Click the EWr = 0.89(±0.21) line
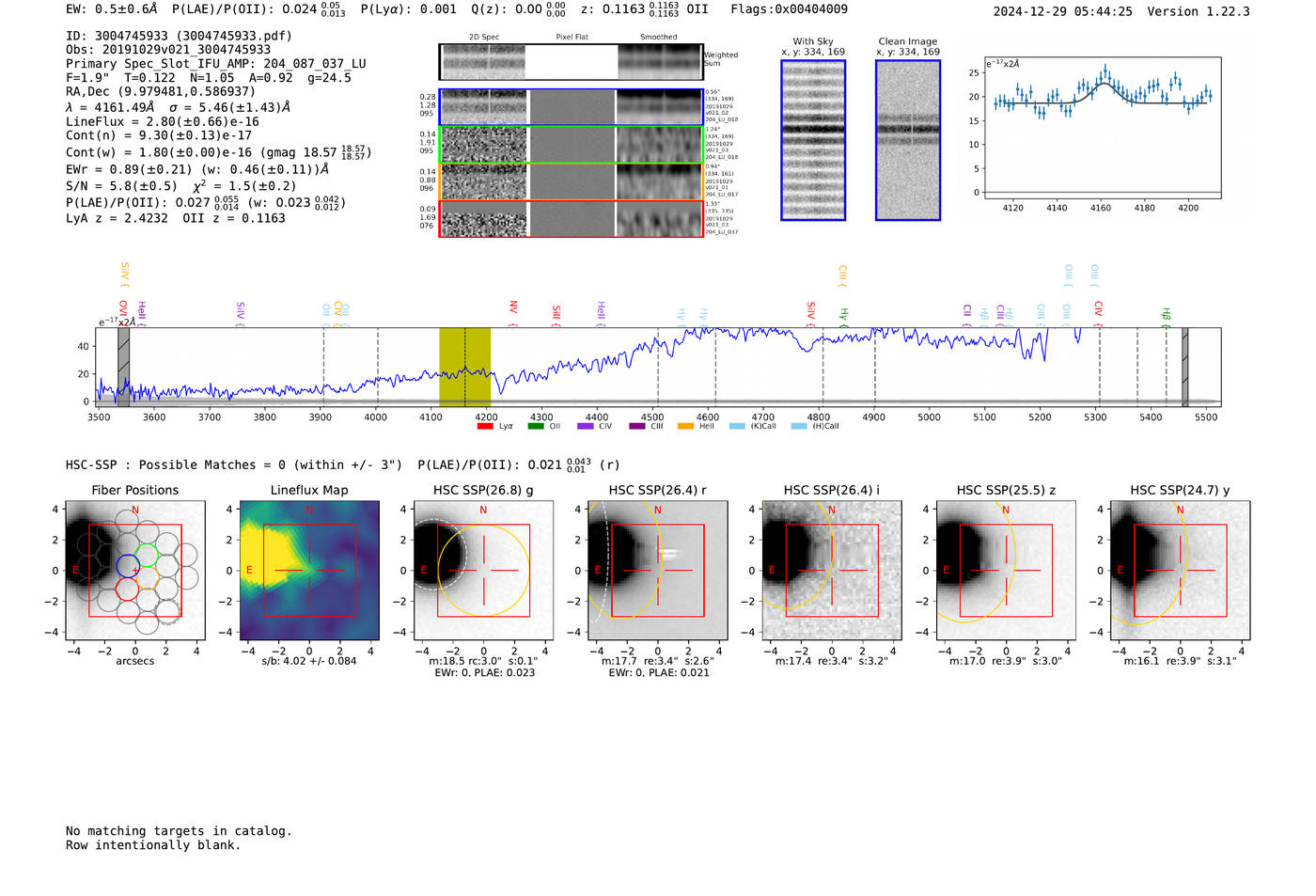 click(197, 169)
